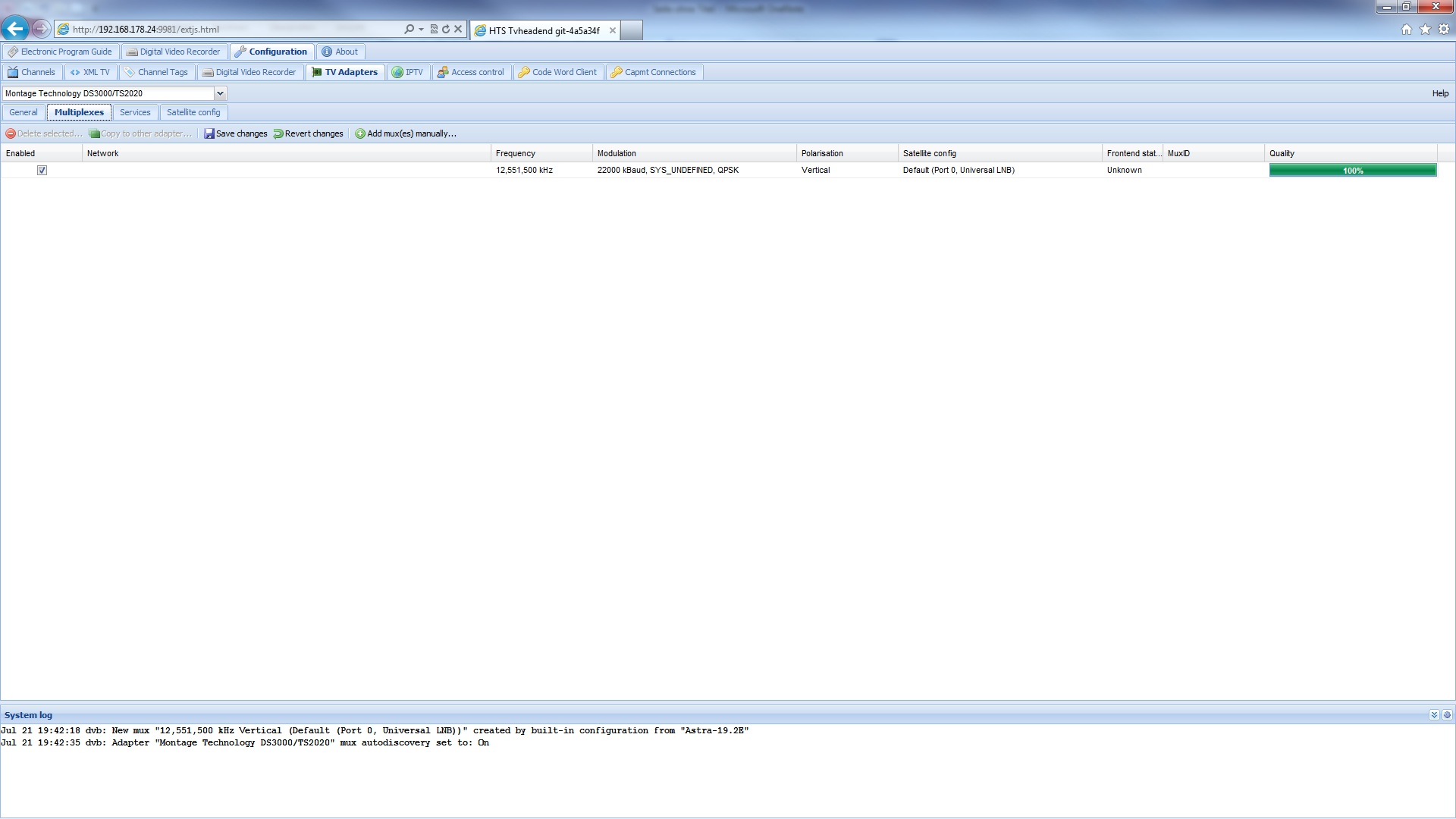
Task: Refresh the page with reload icon
Action: click(x=446, y=29)
